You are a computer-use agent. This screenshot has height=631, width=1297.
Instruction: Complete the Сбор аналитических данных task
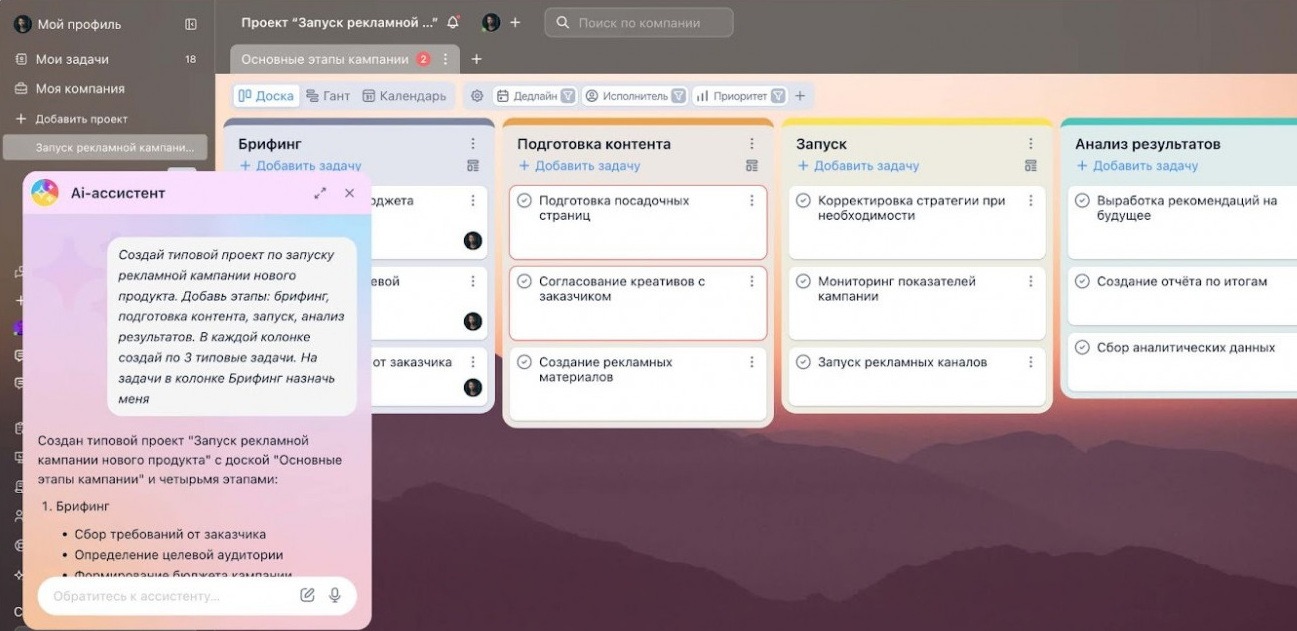pos(1083,345)
